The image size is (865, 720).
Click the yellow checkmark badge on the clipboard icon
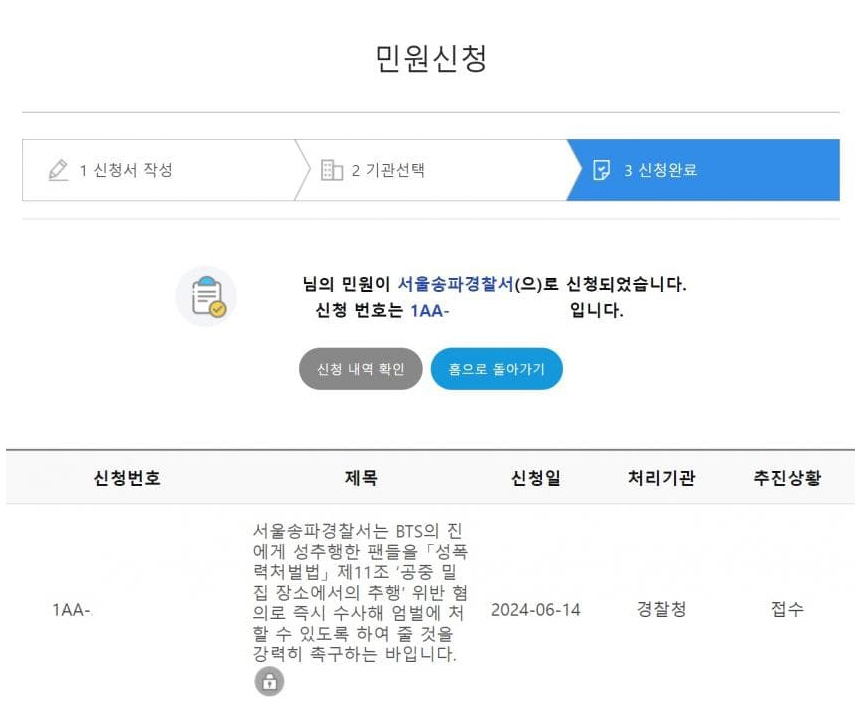pyautogui.click(x=216, y=309)
